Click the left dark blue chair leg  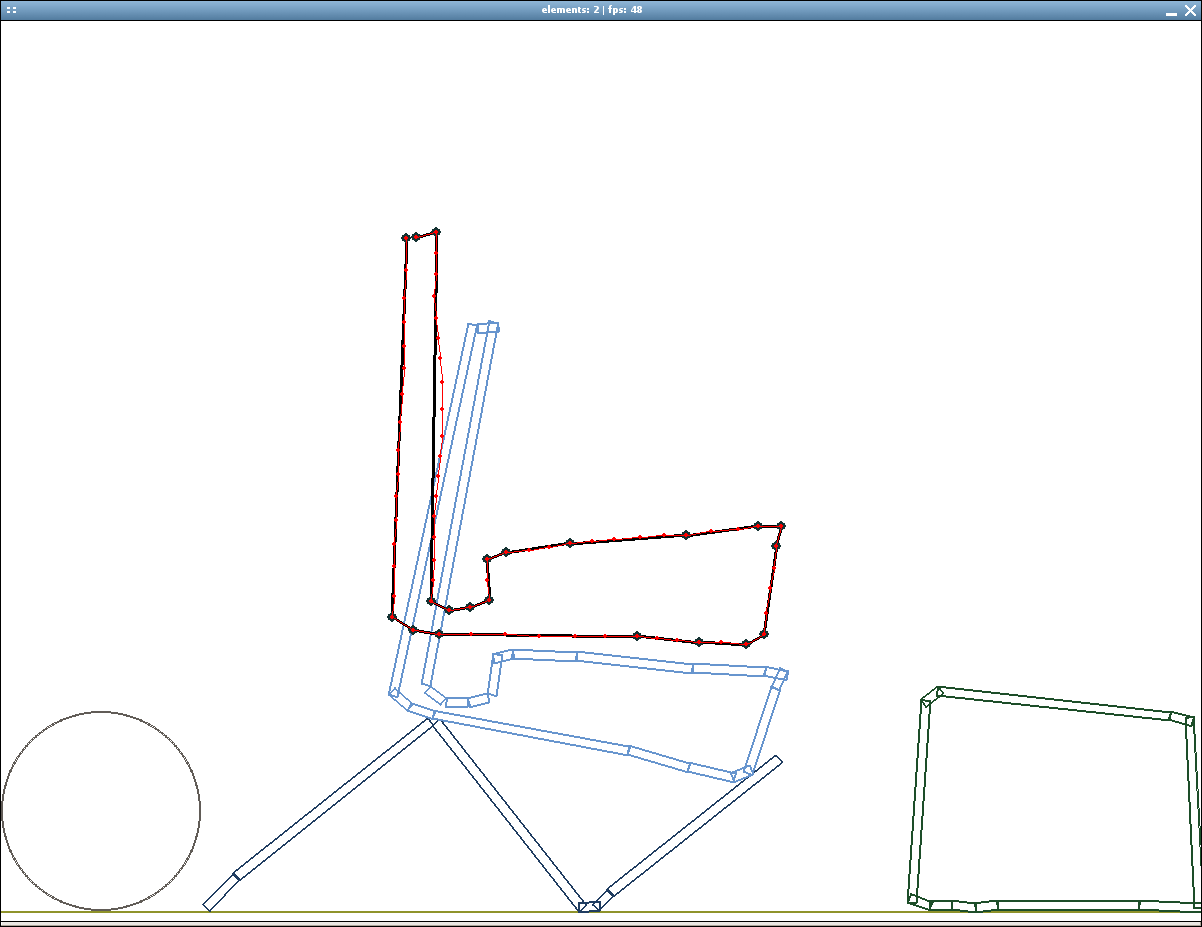[319, 814]
